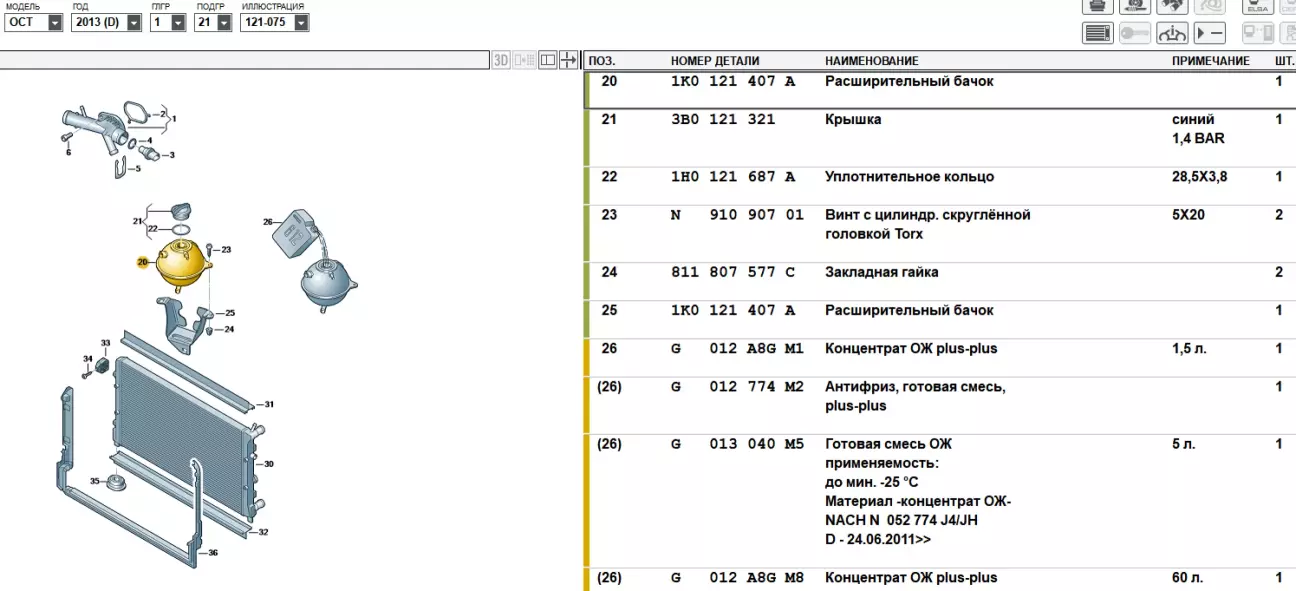Screen dimensions: 1296x591
Task: Click the printer icon in top toolbar
Action: tap(1098, 5)
